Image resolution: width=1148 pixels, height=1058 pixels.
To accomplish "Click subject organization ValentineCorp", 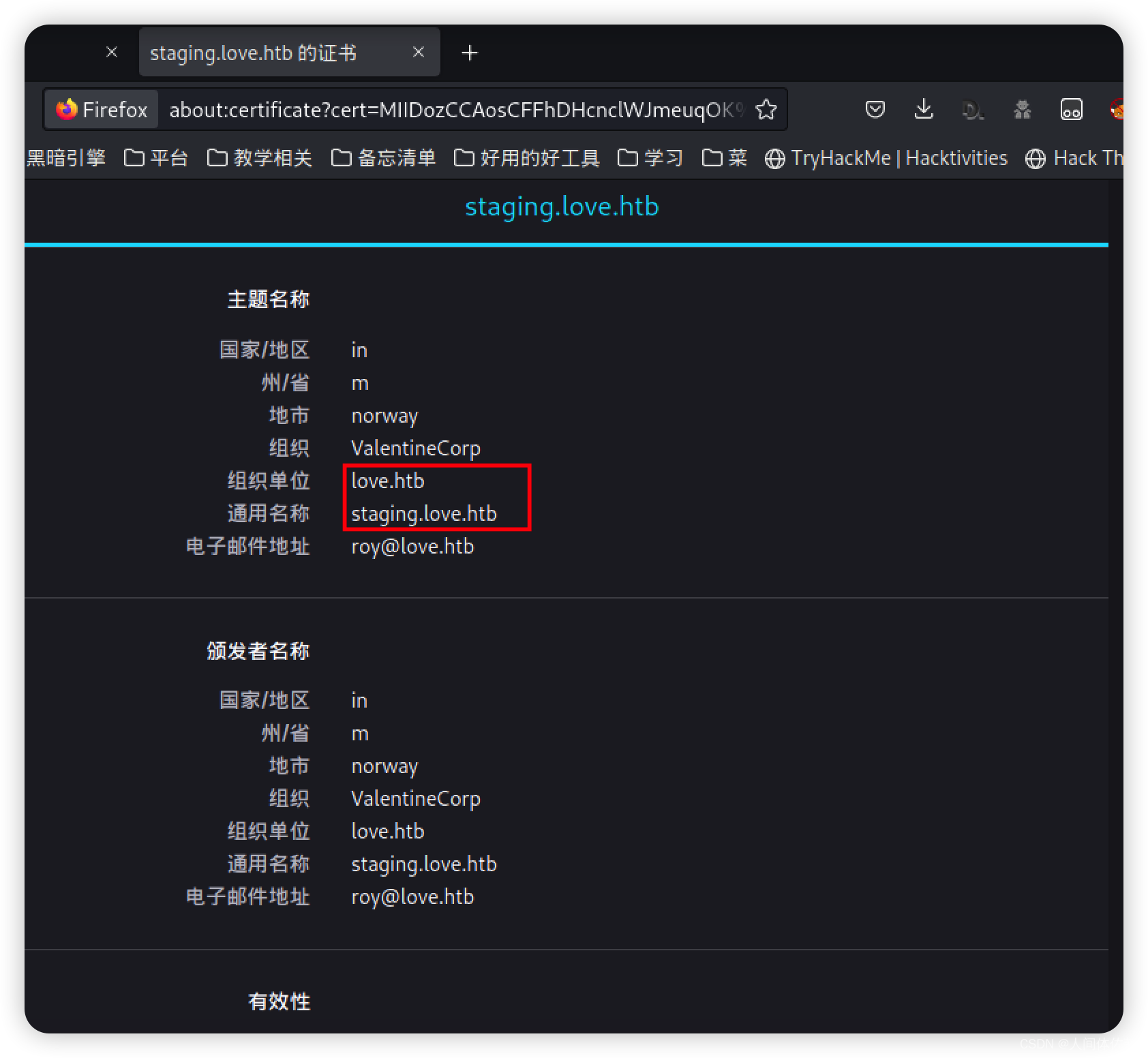I will 416,448.
